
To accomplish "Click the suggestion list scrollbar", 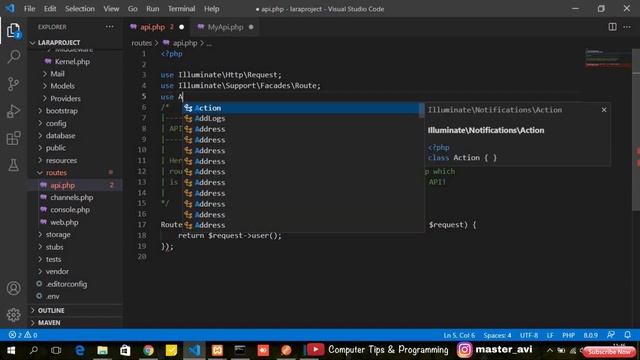I will (x=422, y=110).
